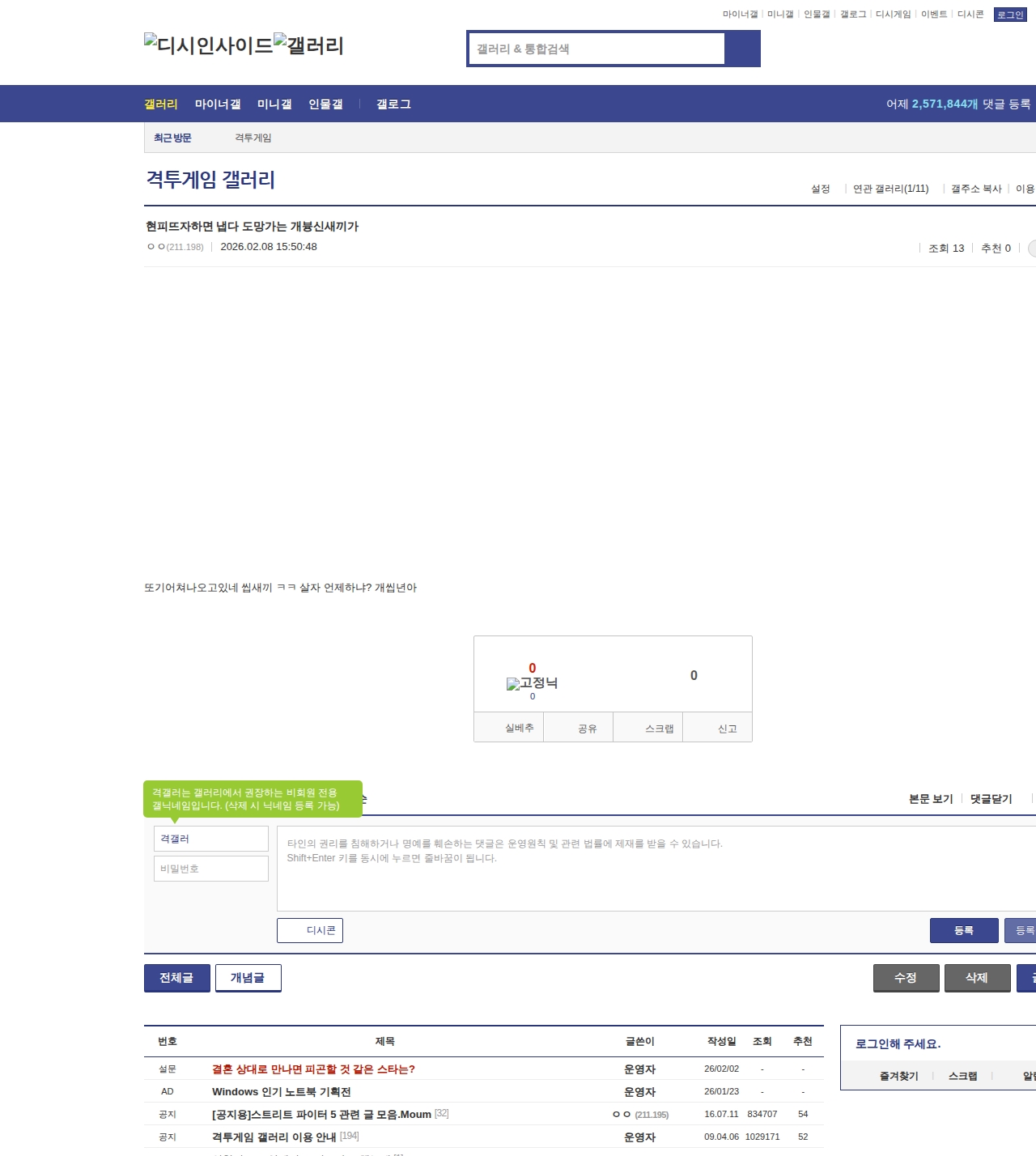Open the 이벤트 top link
Viewport: 1036px width, 1156px height.
(934, 15)
